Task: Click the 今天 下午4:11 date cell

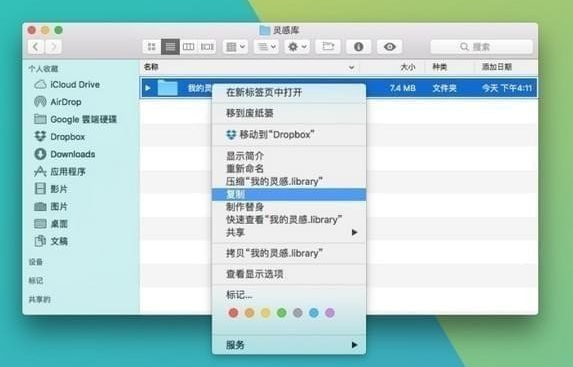Action: click(507, 88)
